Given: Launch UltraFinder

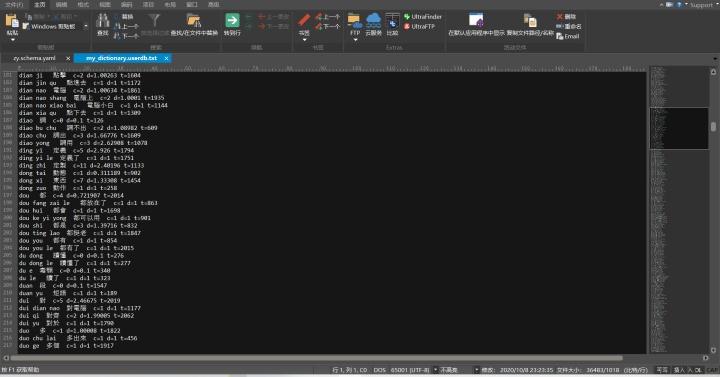Looking at the screenshot, I should (422, 17).
